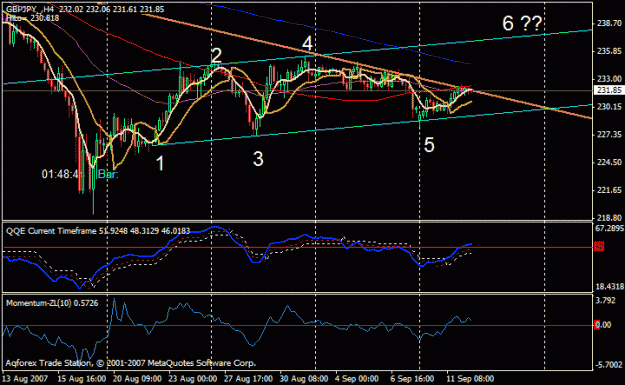Image resolution: width=625 pixels, height=385 pixels.
Task: Click the Momentum zero level tag 0.00
Action: [x=603, y=325]
